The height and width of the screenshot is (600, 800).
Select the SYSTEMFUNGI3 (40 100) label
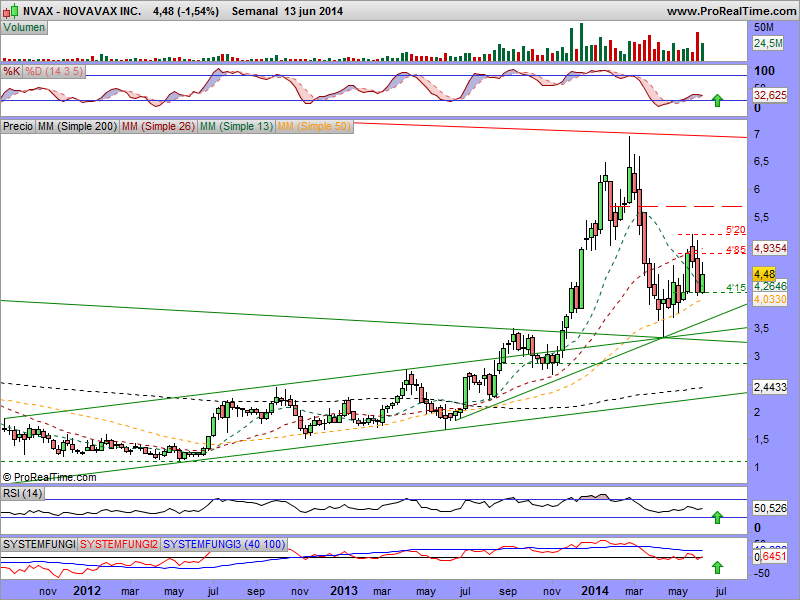click(x=224, y=544)
